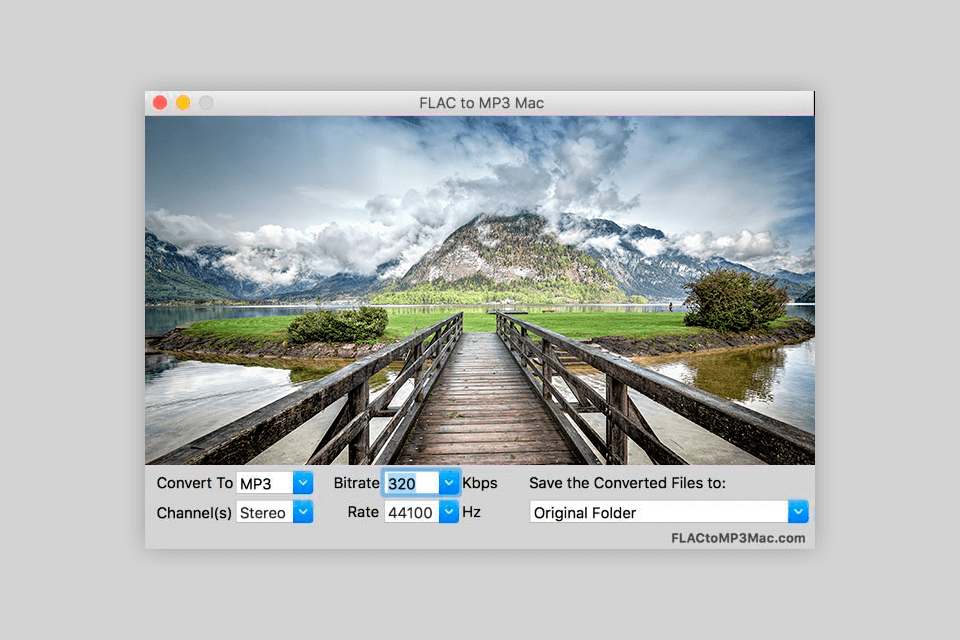This screenshot has width=960, height=640.
Task: Click the Rate value 44100
Action: click(410, 512)
